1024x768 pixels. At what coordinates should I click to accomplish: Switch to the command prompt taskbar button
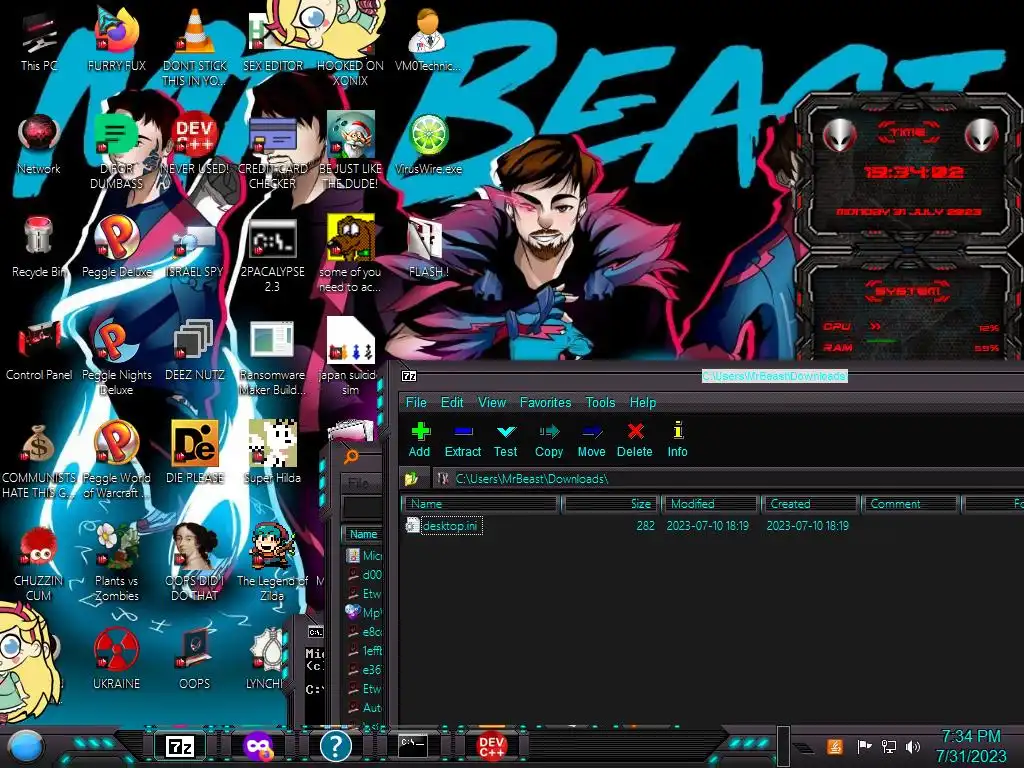[x=413, y=745]
